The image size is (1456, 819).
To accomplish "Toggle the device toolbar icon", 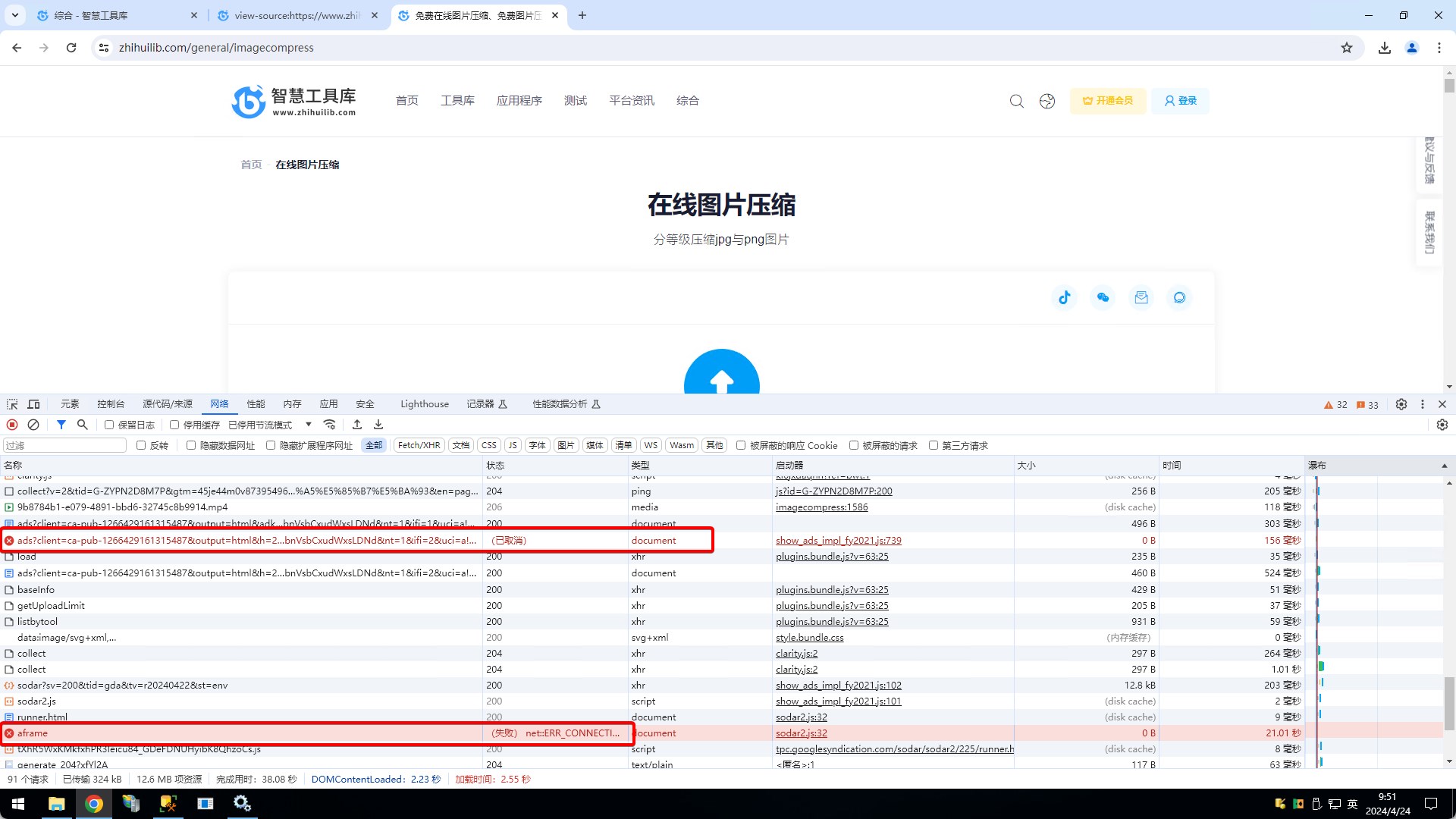I will pos(33,404).
